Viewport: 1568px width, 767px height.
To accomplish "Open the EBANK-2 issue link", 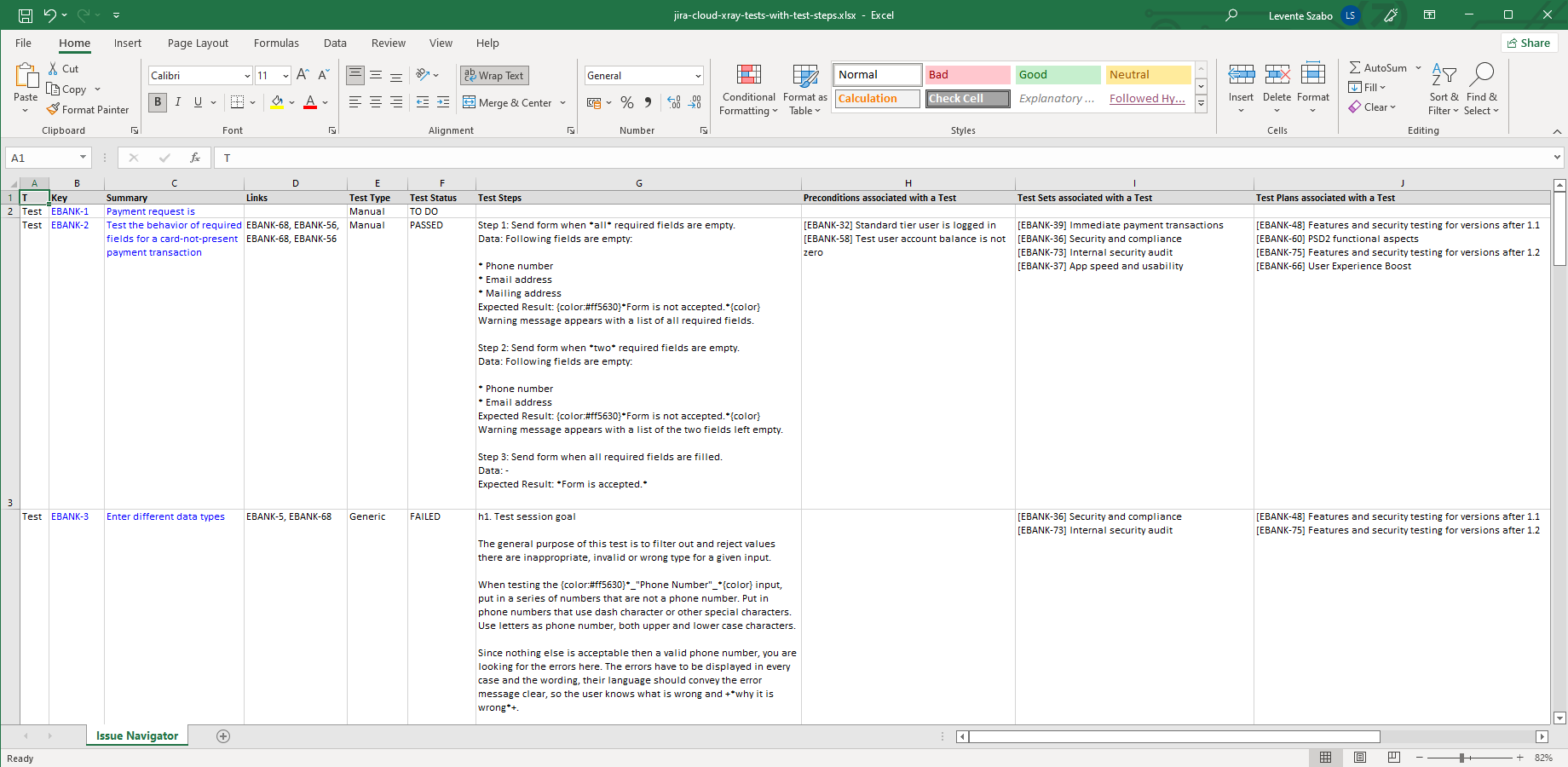I will pos(70,226).
